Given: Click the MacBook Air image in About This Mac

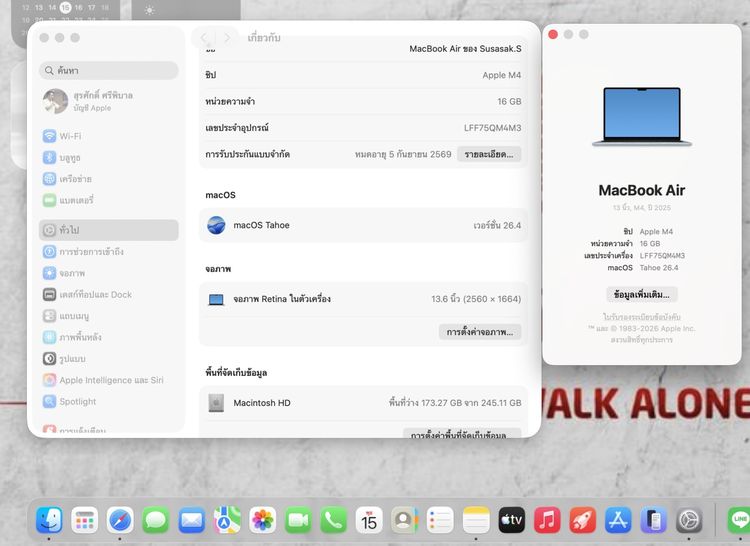Looking at the screenshot, I should tap(641, 117).
